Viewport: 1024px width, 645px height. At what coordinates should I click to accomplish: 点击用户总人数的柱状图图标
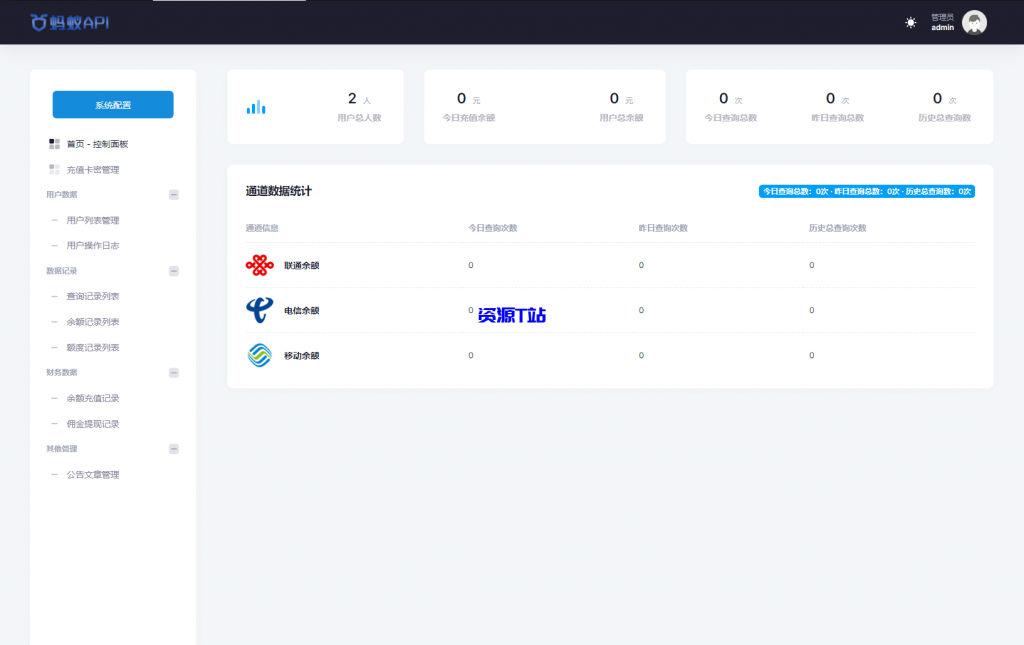(255, 105)
